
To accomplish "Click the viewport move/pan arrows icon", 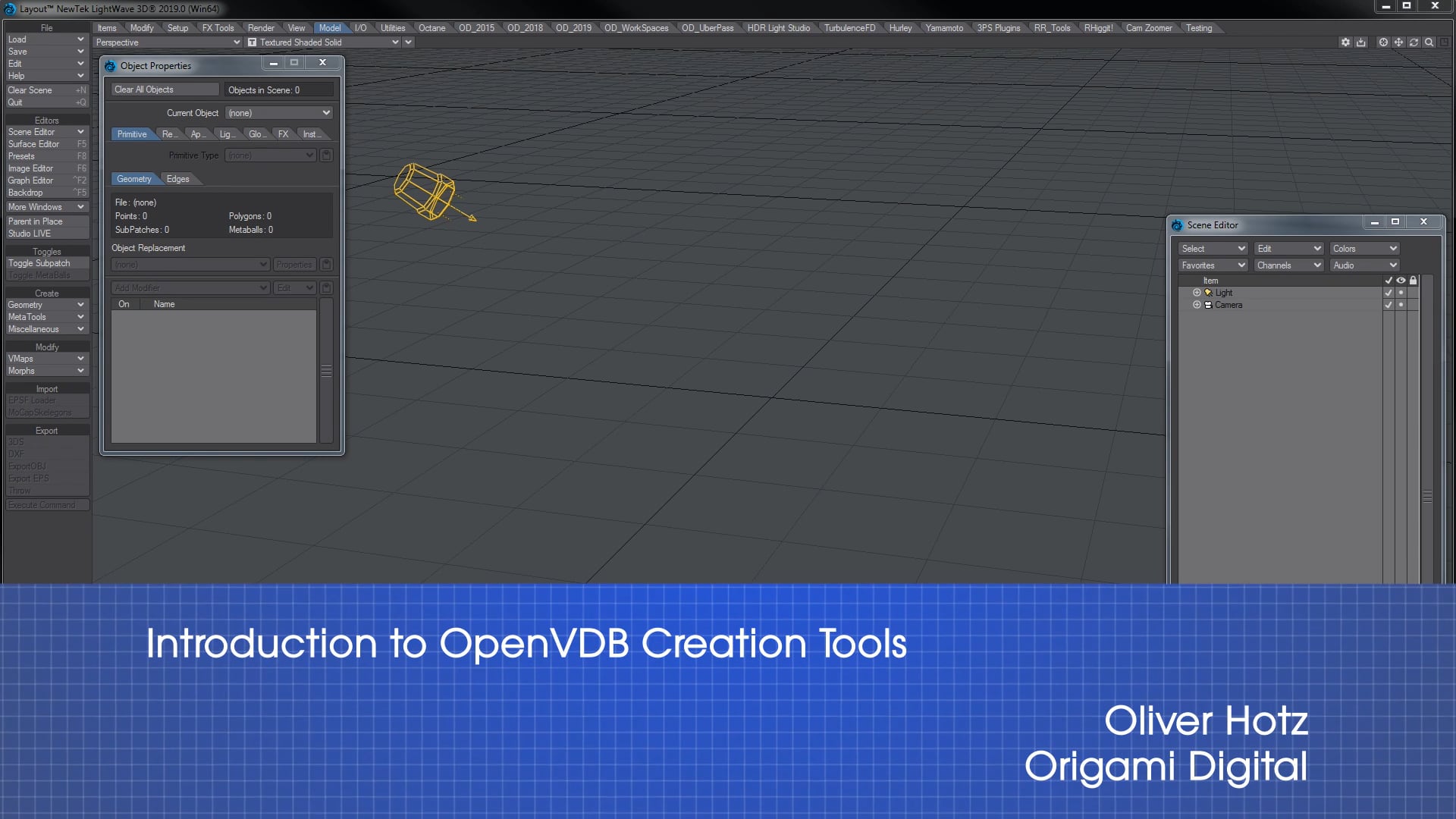I will 1398,42.
